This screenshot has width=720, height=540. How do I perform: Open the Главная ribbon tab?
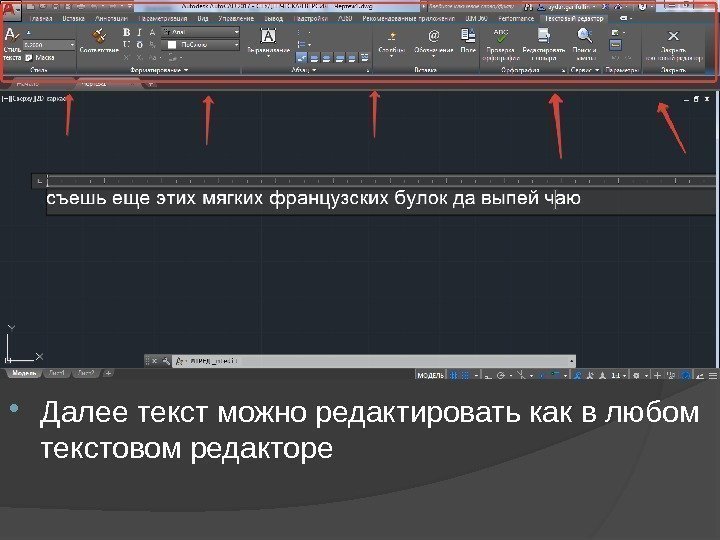point(41,18)
